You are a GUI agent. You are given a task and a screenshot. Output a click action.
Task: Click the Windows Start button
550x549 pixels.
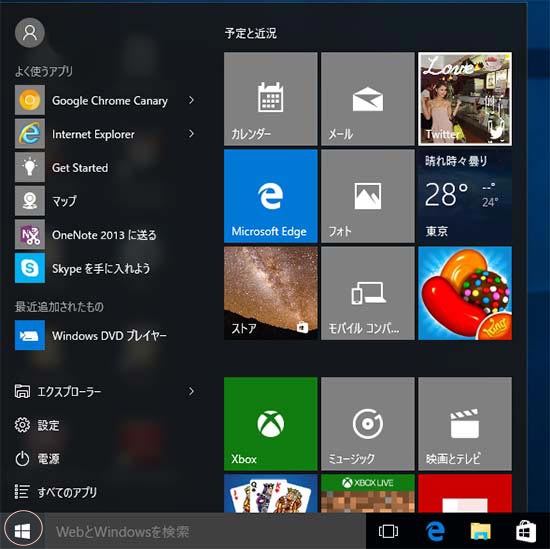pyautogui.click(x=23, y=531)
